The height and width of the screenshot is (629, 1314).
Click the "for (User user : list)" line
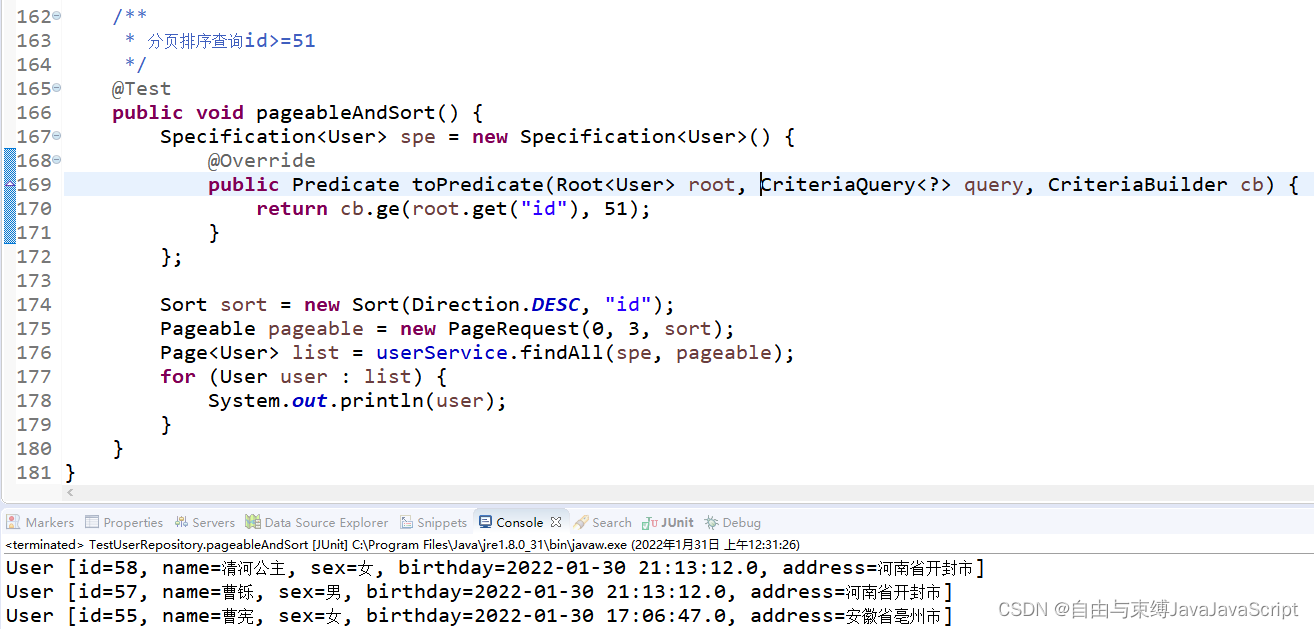[303, 377]
